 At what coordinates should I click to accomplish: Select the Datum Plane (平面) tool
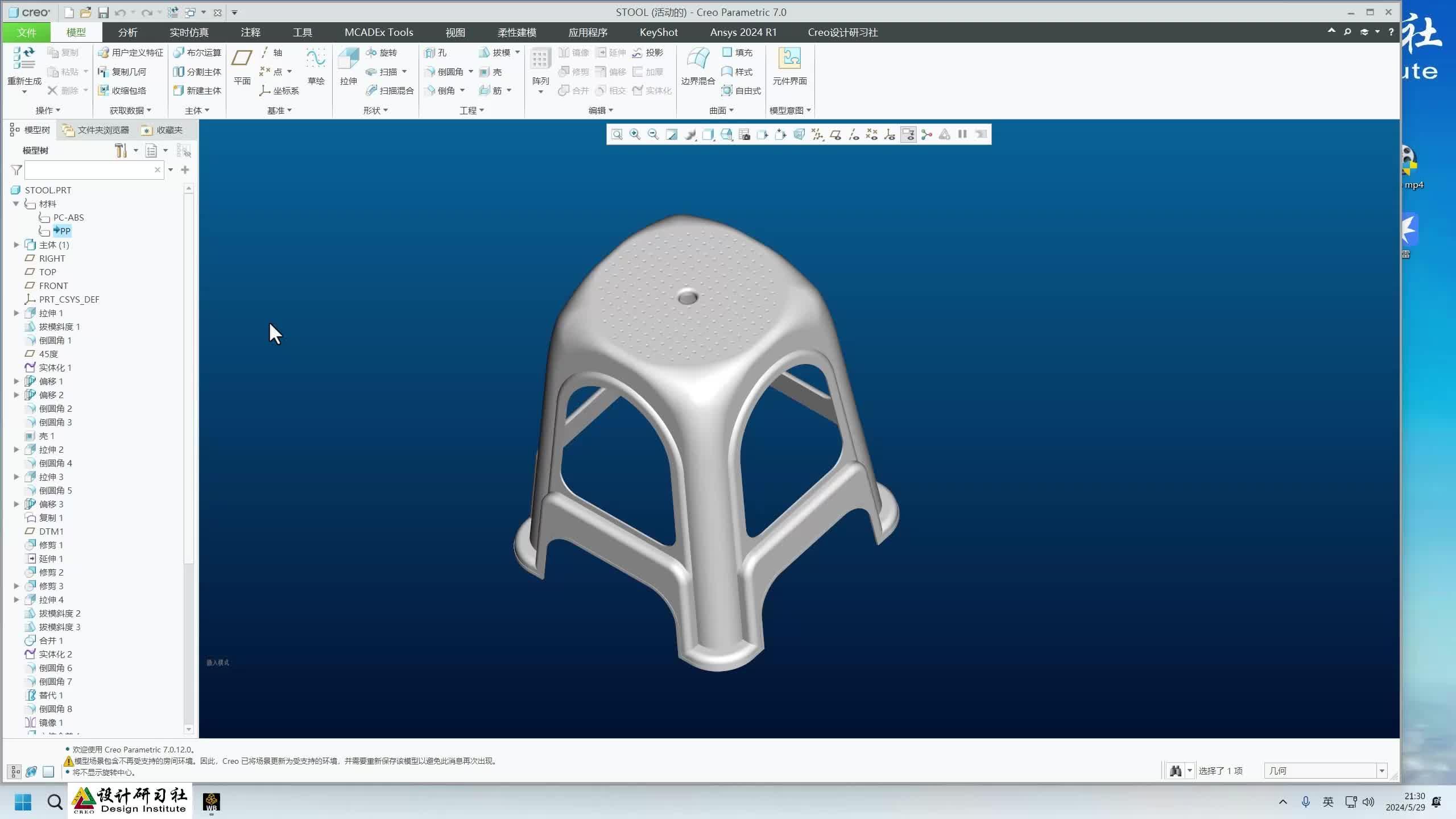point(241,63)
